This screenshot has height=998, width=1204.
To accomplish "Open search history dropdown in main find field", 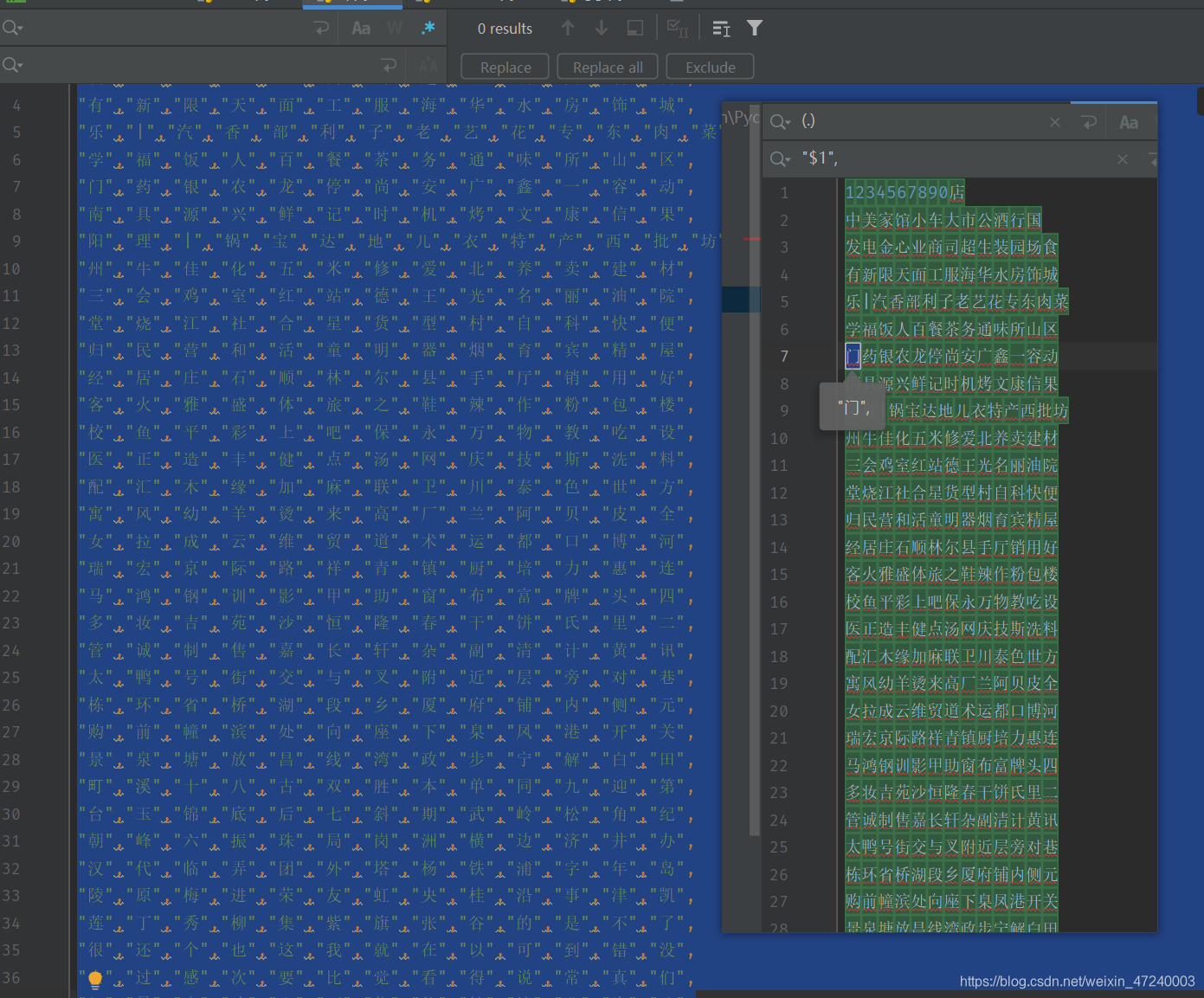I will [x=12, y=29].
